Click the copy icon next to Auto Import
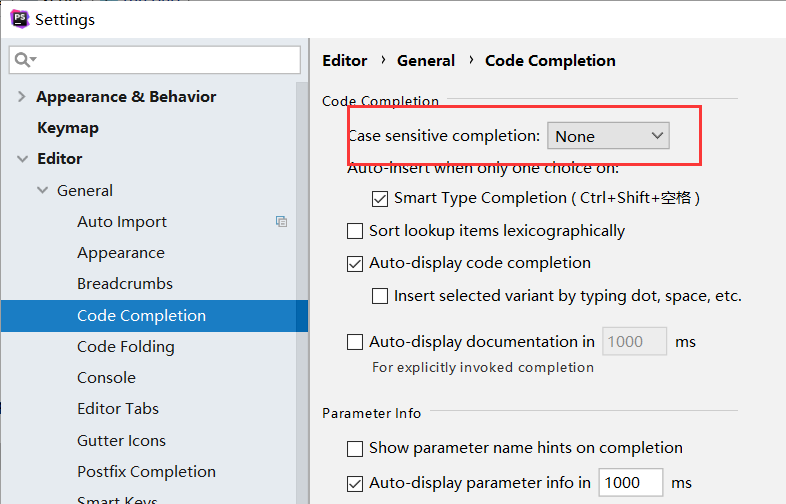The height and width of the screenshot is (504, 786). pos(281,221)
